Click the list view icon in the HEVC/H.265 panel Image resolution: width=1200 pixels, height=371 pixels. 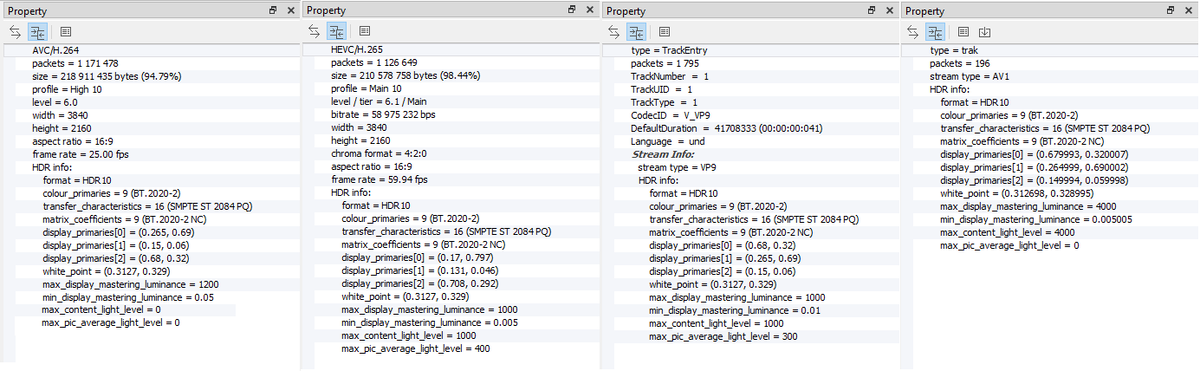365,31
